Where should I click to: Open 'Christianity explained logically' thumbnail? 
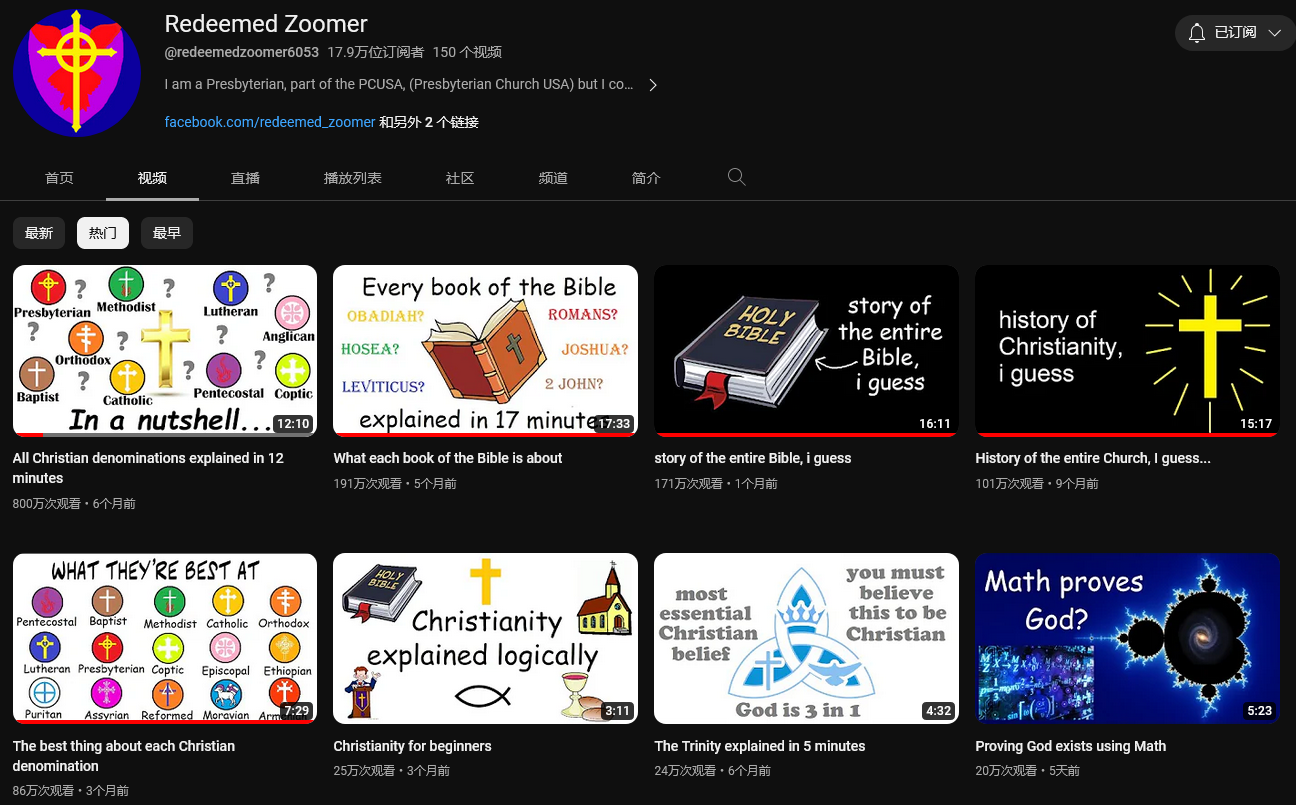(x=485, y=639)
